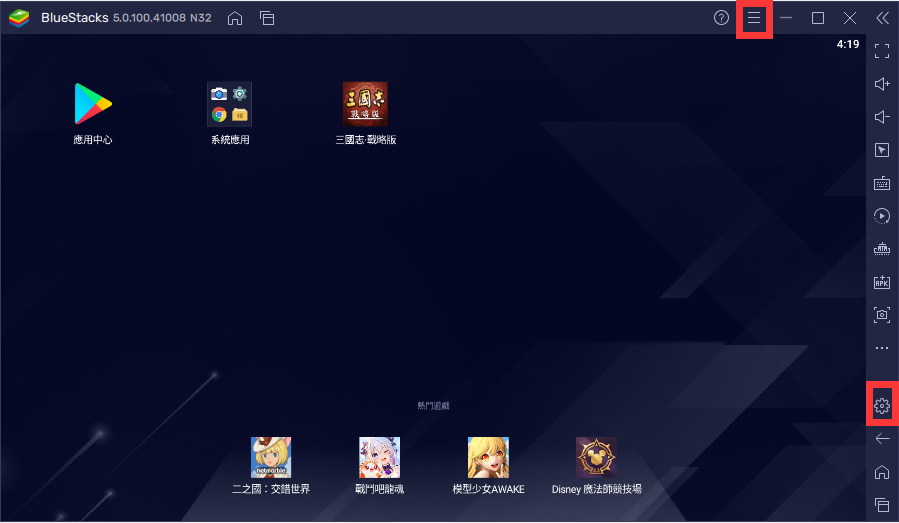
Task: Open recent apps icon in sidebar
Action: pyautogui.click(x=882, y=505)
